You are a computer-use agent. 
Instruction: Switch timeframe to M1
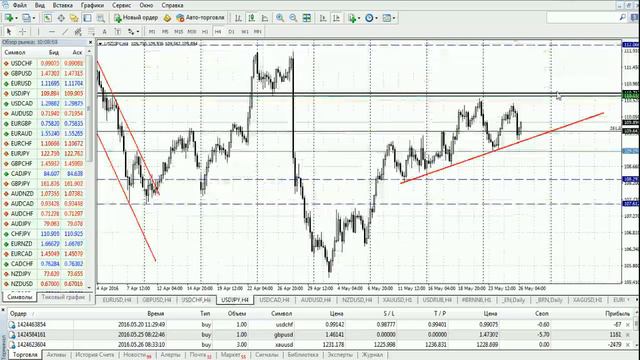[152, 31]
